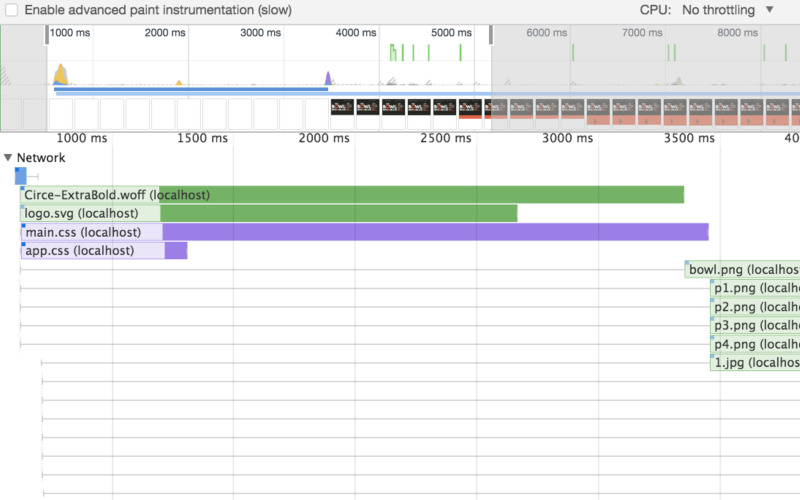800x500 pixels.
Task: Grab the right overview selection handle
Action: (x=491, y=35)
